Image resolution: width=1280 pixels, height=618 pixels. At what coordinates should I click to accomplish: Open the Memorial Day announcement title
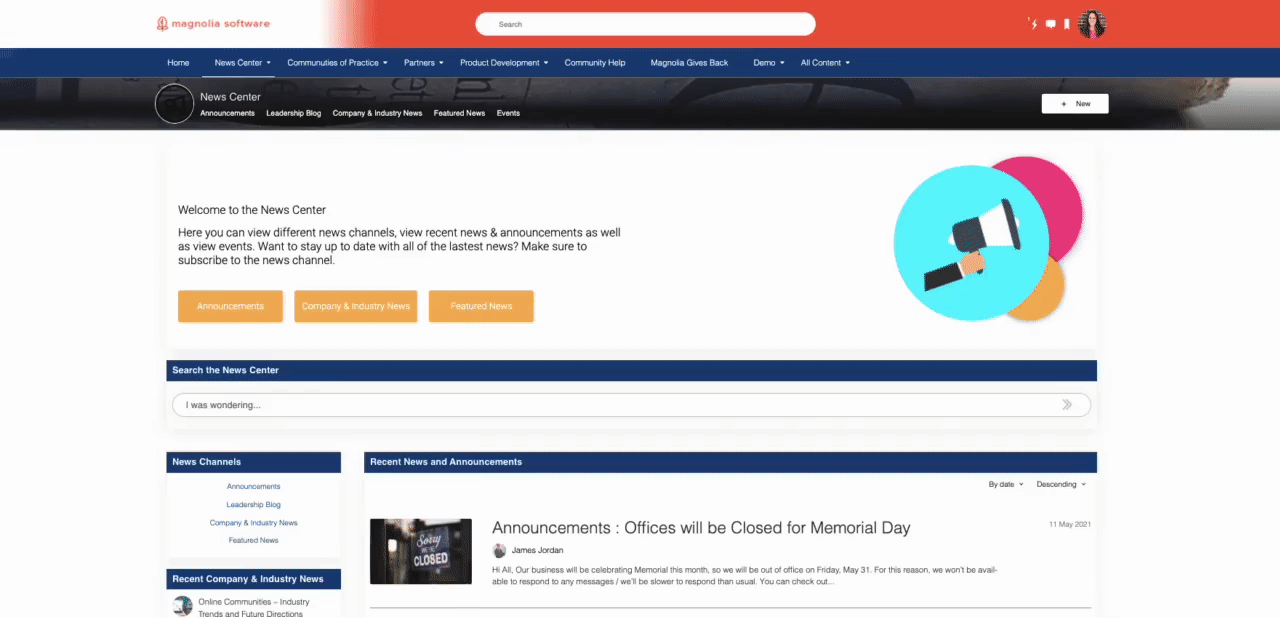[x=701, y=528]
